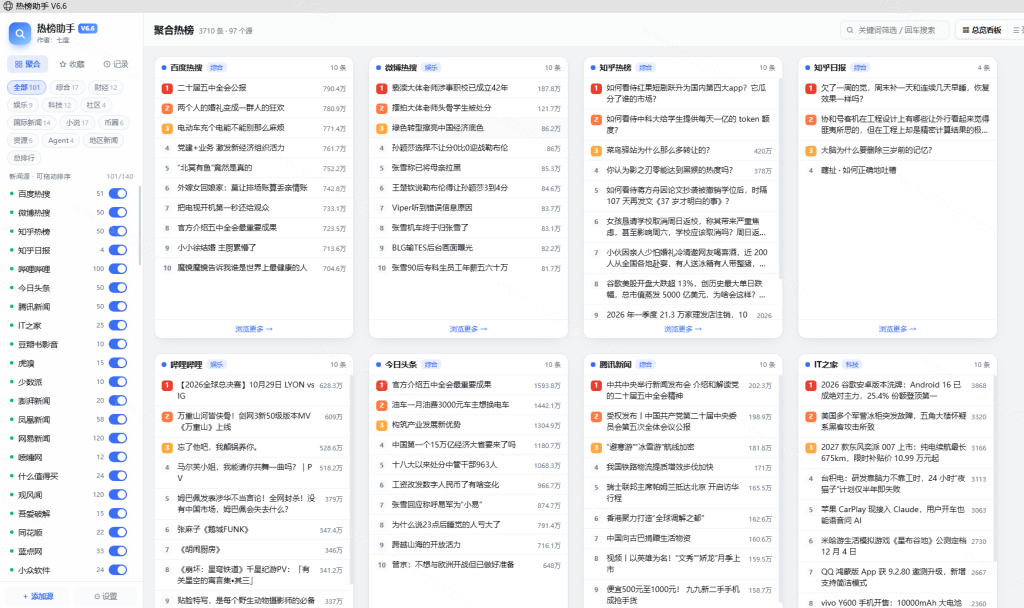Click the 娱乐 tag on the 哔哩哔哩 card

pos(216,364)
